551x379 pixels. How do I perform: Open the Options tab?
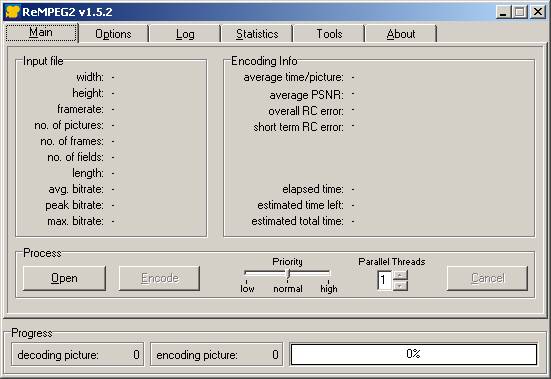tap(113, 34)
